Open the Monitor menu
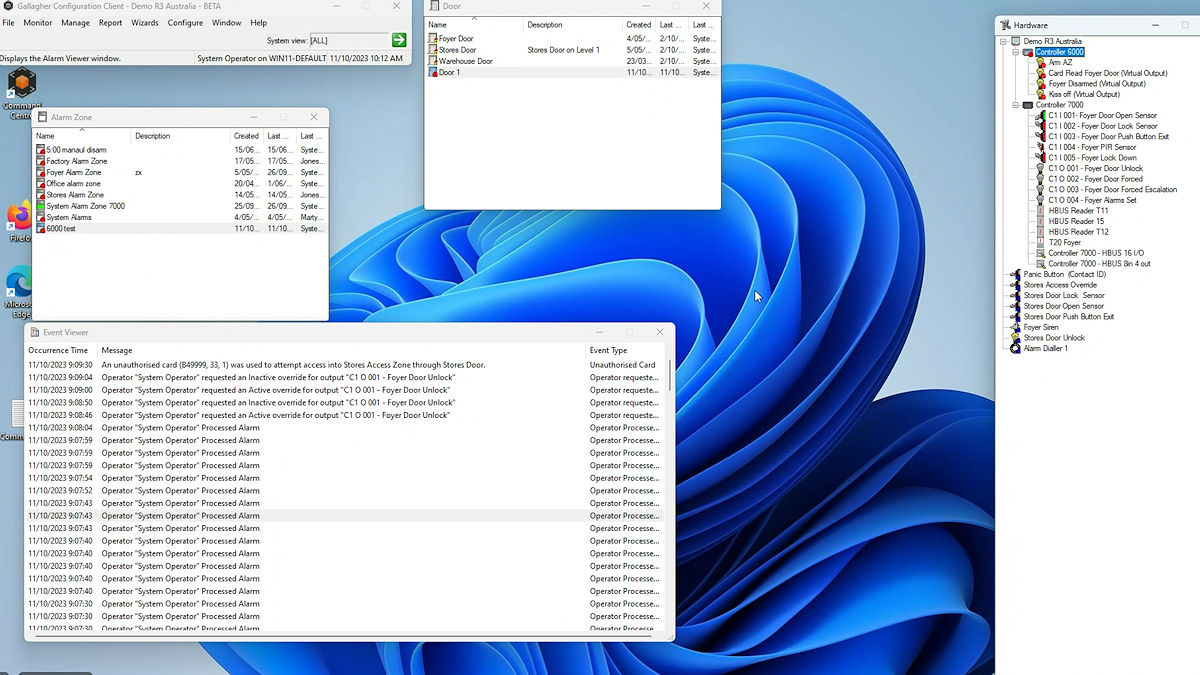Viewport: 1200px width, 675px height. 38,23
